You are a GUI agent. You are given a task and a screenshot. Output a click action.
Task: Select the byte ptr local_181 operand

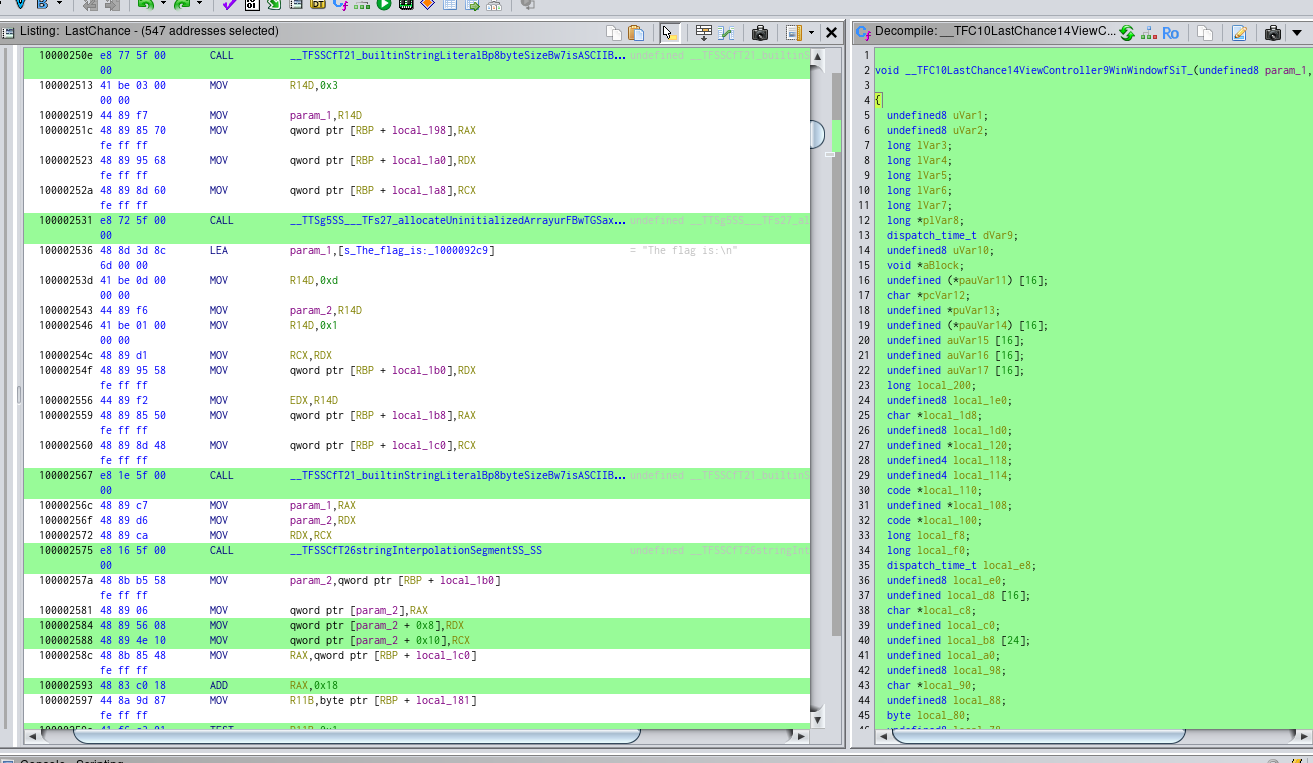coord(383,700)
